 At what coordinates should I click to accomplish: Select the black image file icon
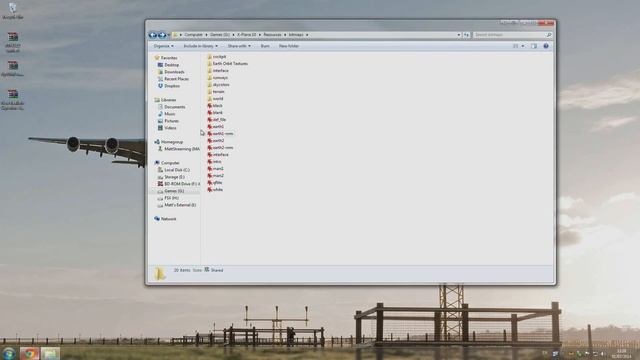pyautogui.click(x=209, y=106)
